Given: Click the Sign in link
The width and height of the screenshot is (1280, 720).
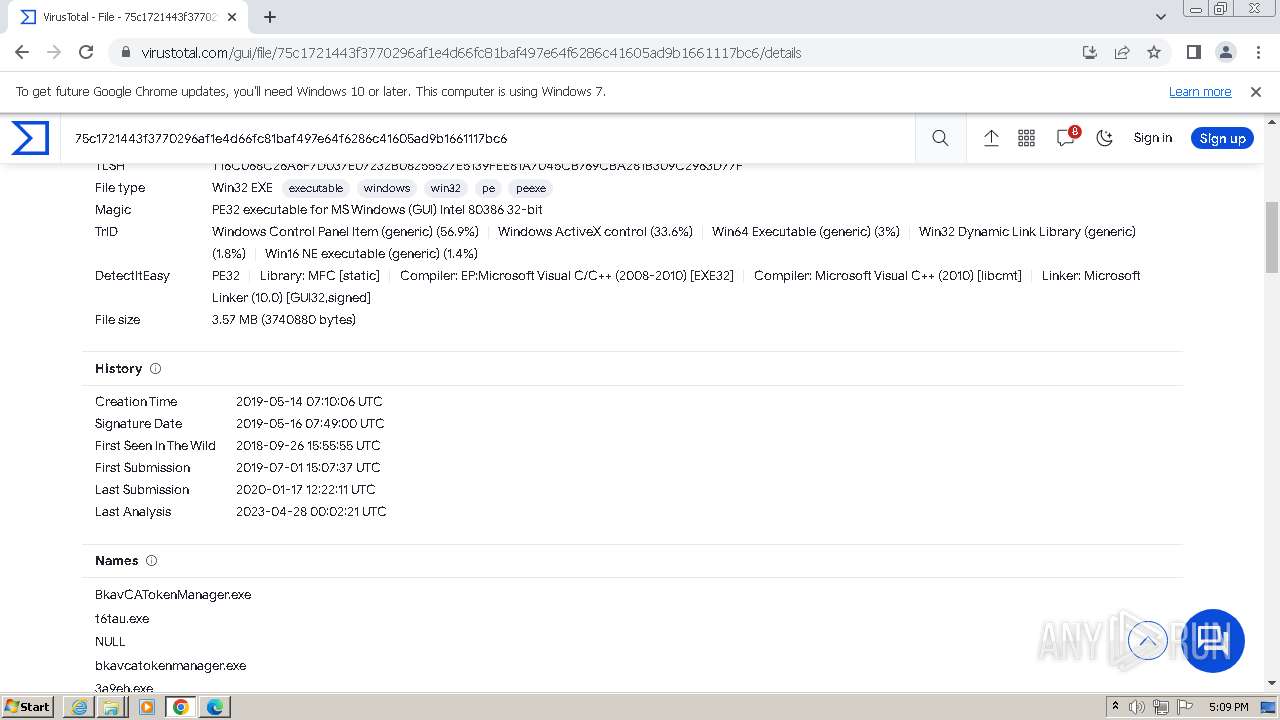Looking at the screenshot, I should (1152, 138).
